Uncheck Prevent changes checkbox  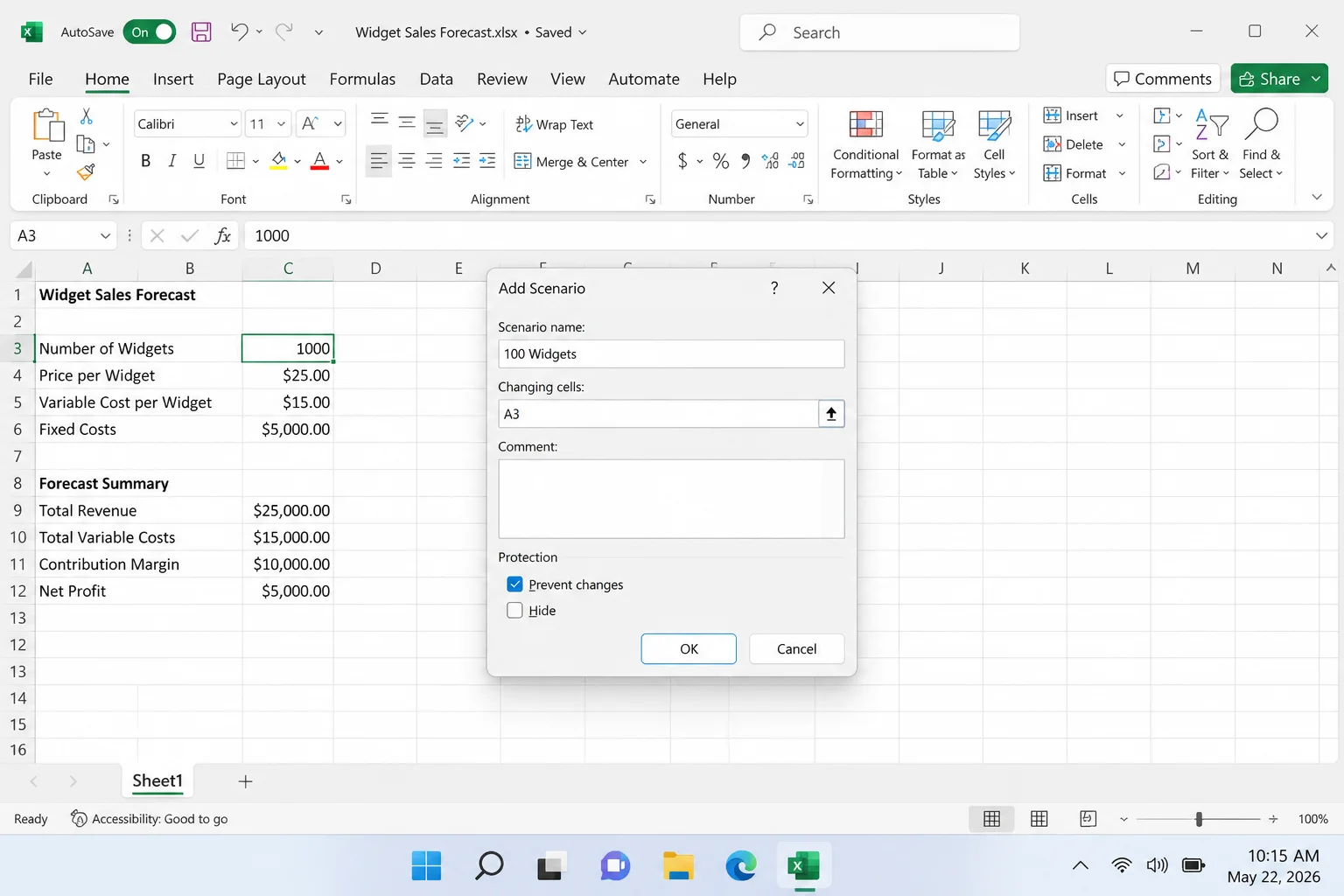514,584
